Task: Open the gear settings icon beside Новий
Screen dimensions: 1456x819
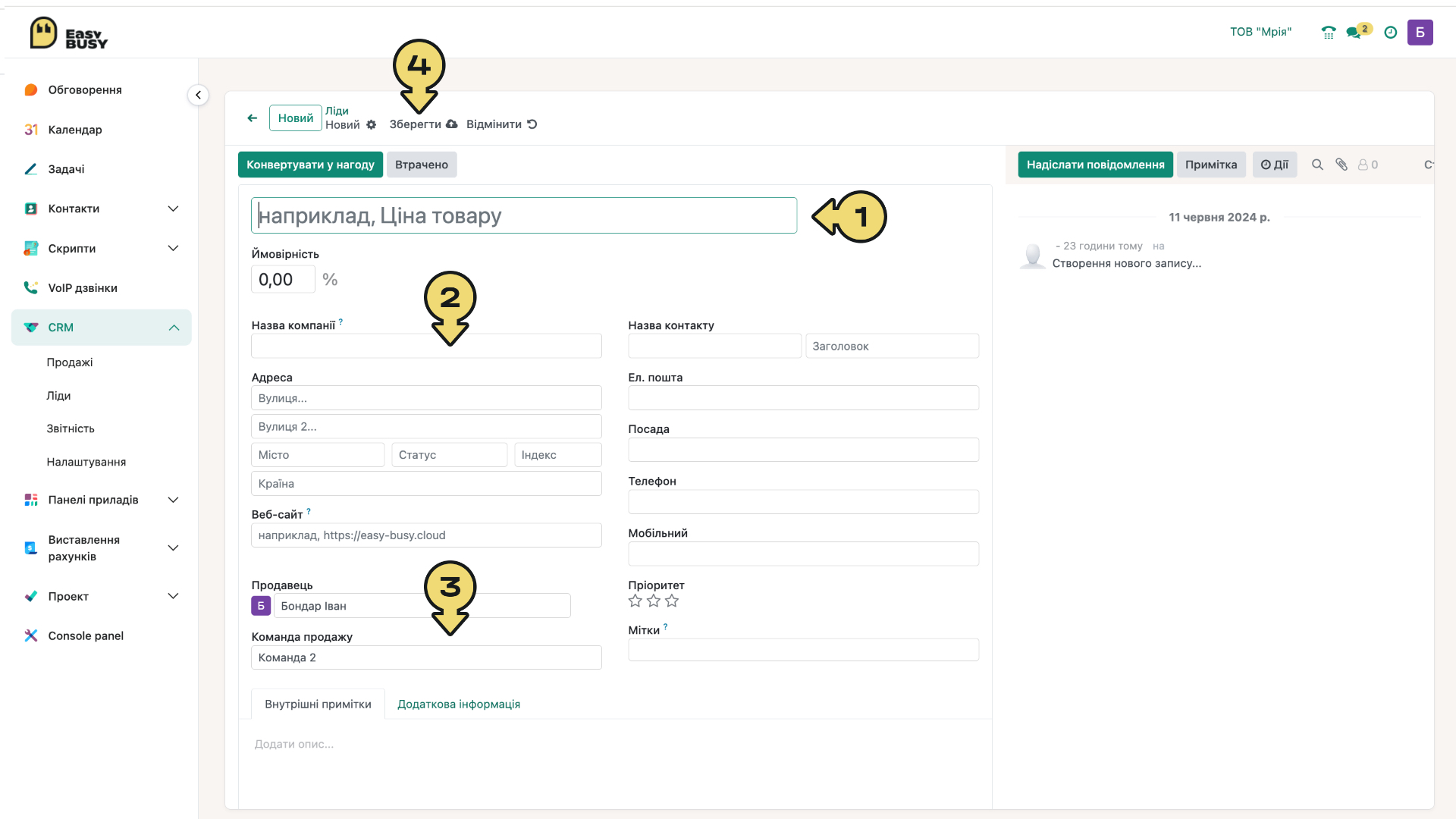Action: 372,125
